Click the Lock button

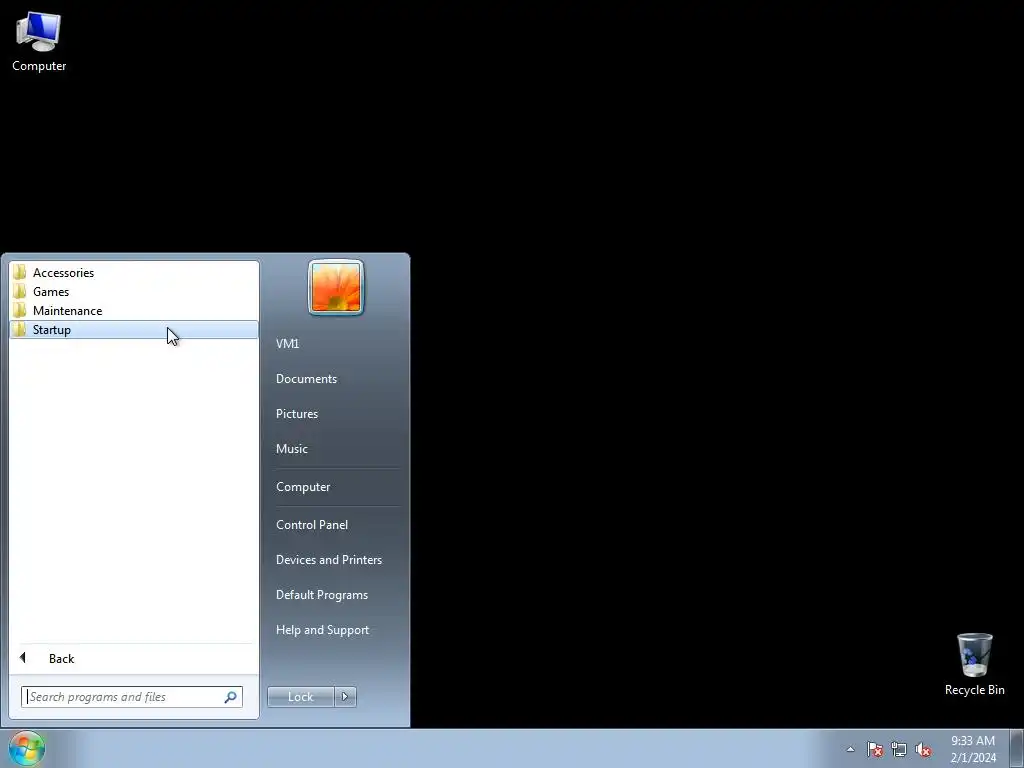coord(300,697)
